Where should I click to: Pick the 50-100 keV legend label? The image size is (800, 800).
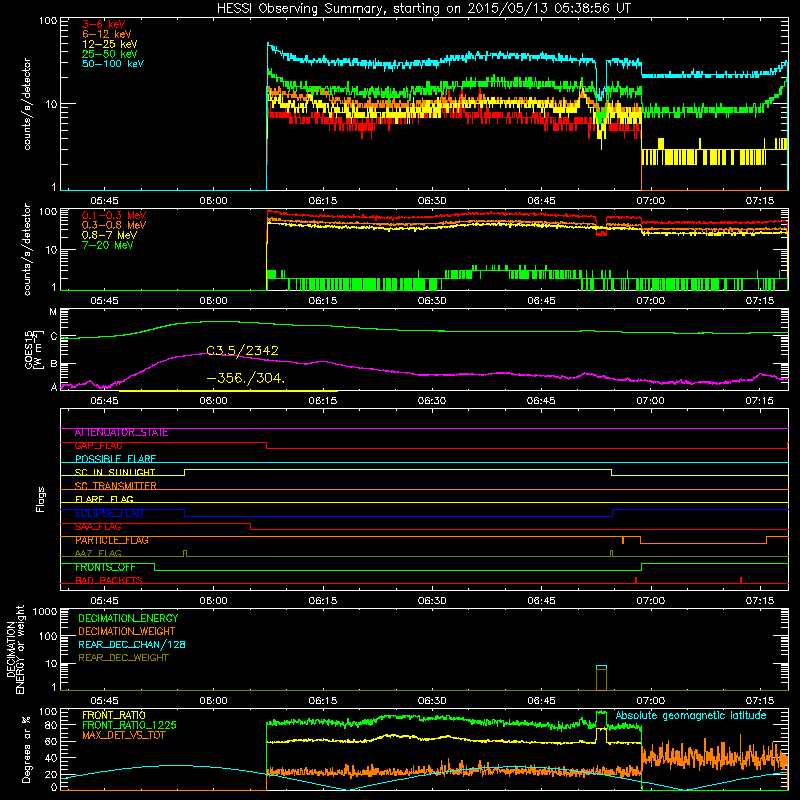click(x=113, y=64)
